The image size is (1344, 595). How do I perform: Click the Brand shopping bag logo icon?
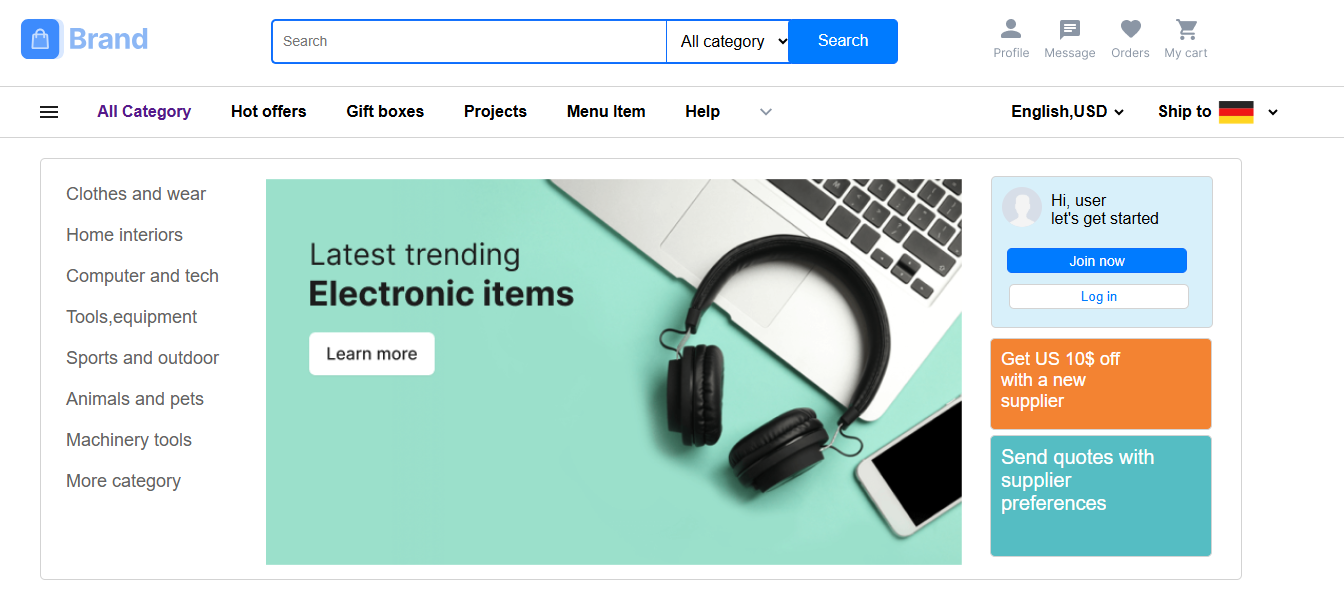[x=41, y=40]
